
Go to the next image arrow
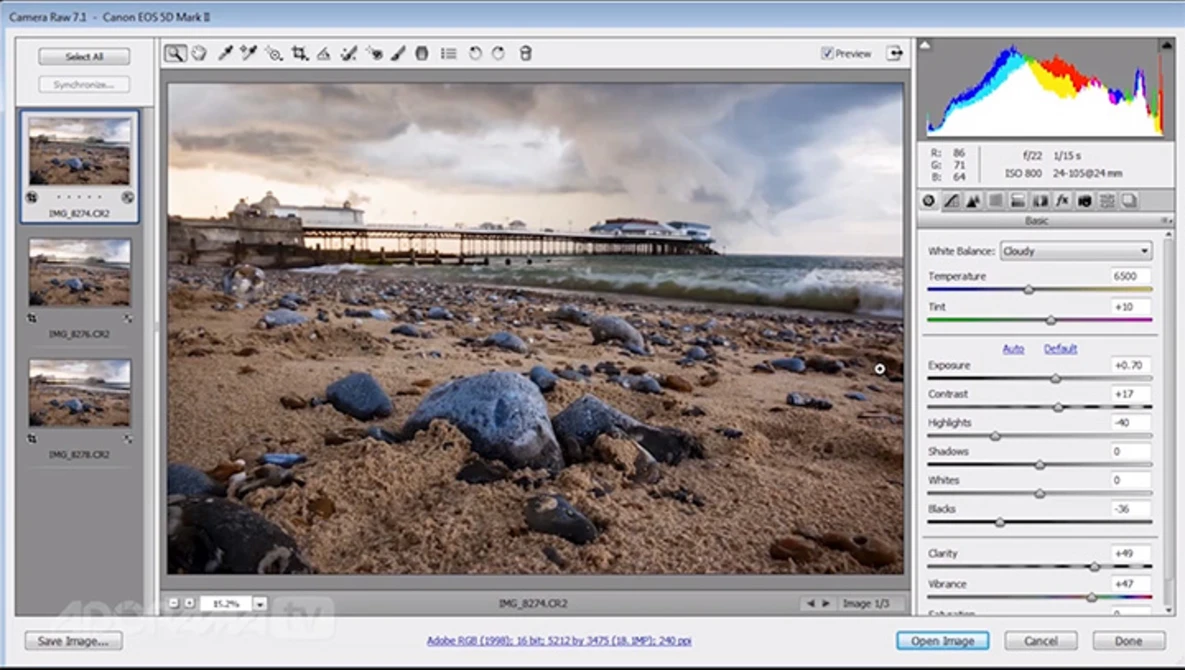pyautogui.click(x=826, y=604)
